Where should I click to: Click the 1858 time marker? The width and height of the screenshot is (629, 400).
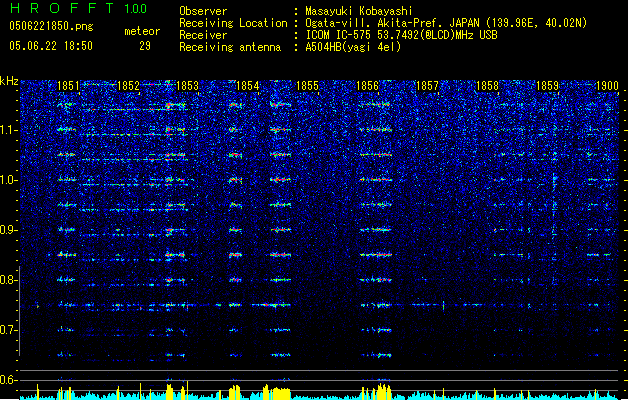tap(487, 86)
